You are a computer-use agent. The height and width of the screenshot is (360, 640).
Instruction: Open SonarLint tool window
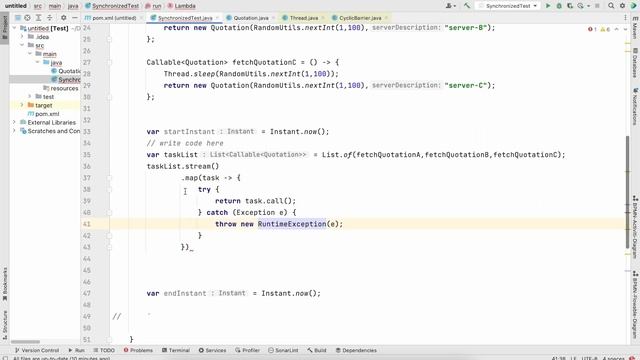pyautogui.click(x=283, y=350)
